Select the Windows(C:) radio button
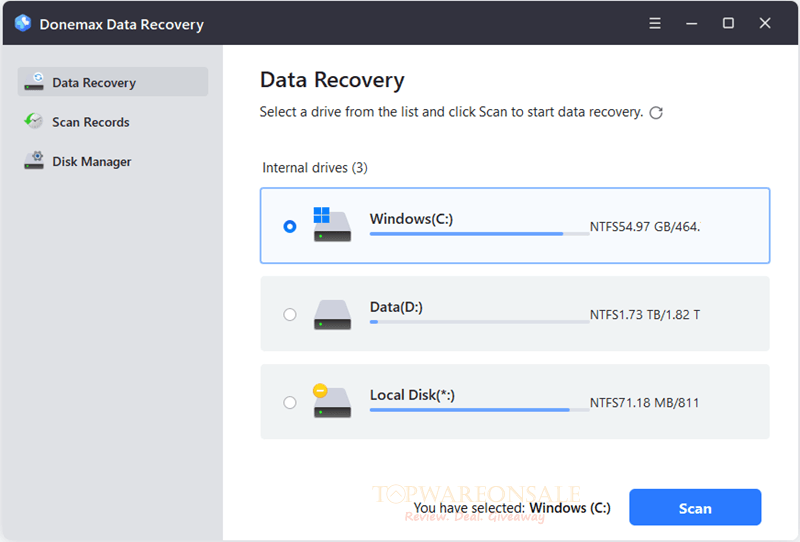This screenshot has height=542, width=800. coord(290,226)
